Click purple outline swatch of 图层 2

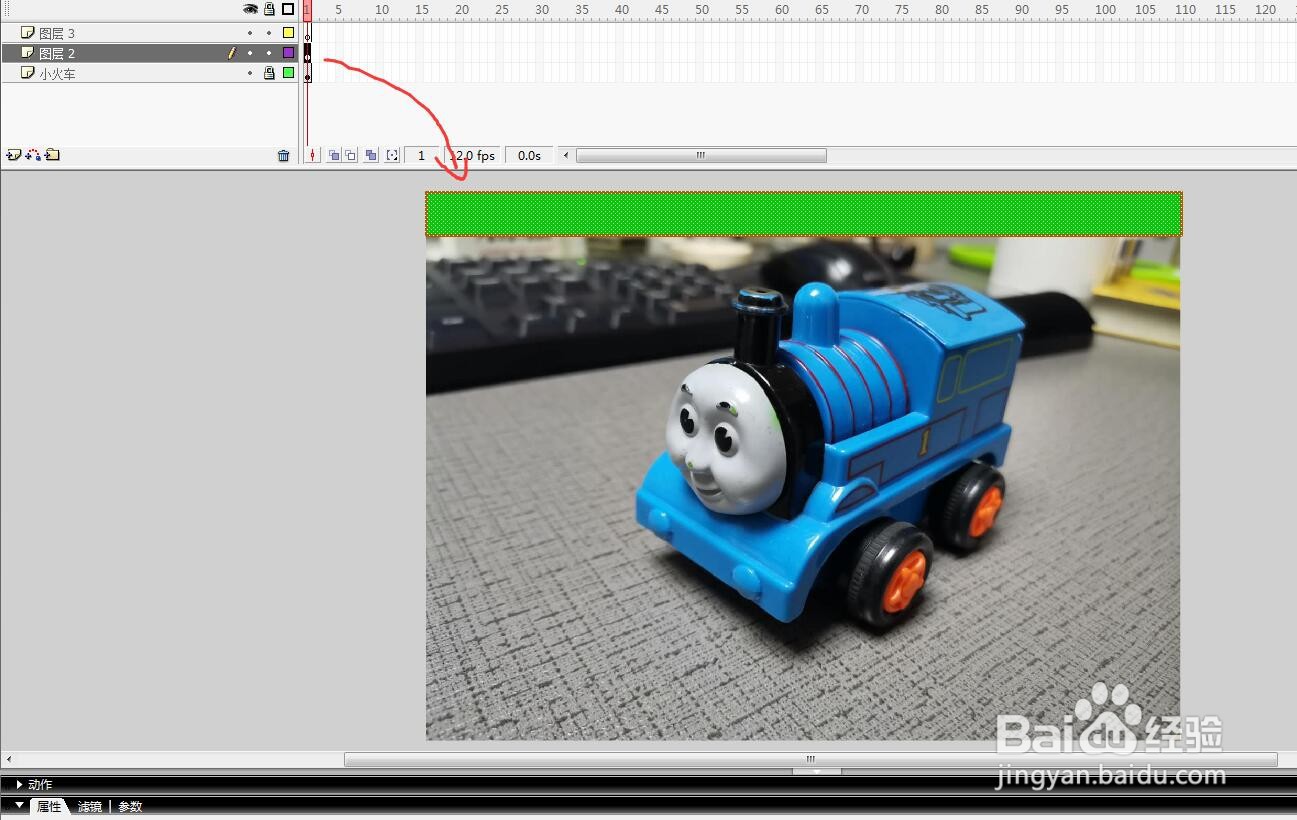[x=288, y=53]
